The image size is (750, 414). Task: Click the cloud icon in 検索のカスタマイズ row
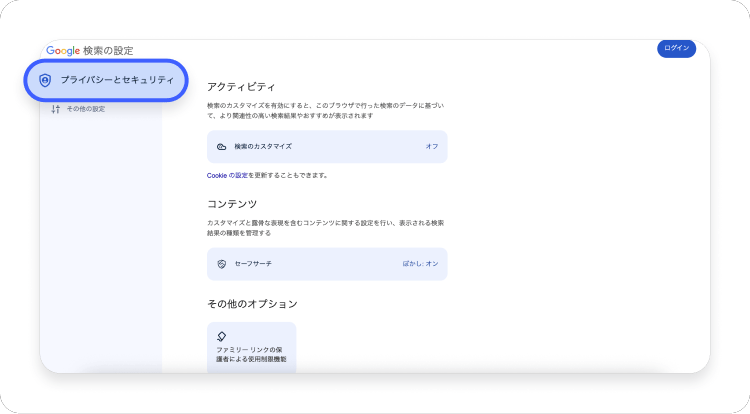[x=221, y=147]
